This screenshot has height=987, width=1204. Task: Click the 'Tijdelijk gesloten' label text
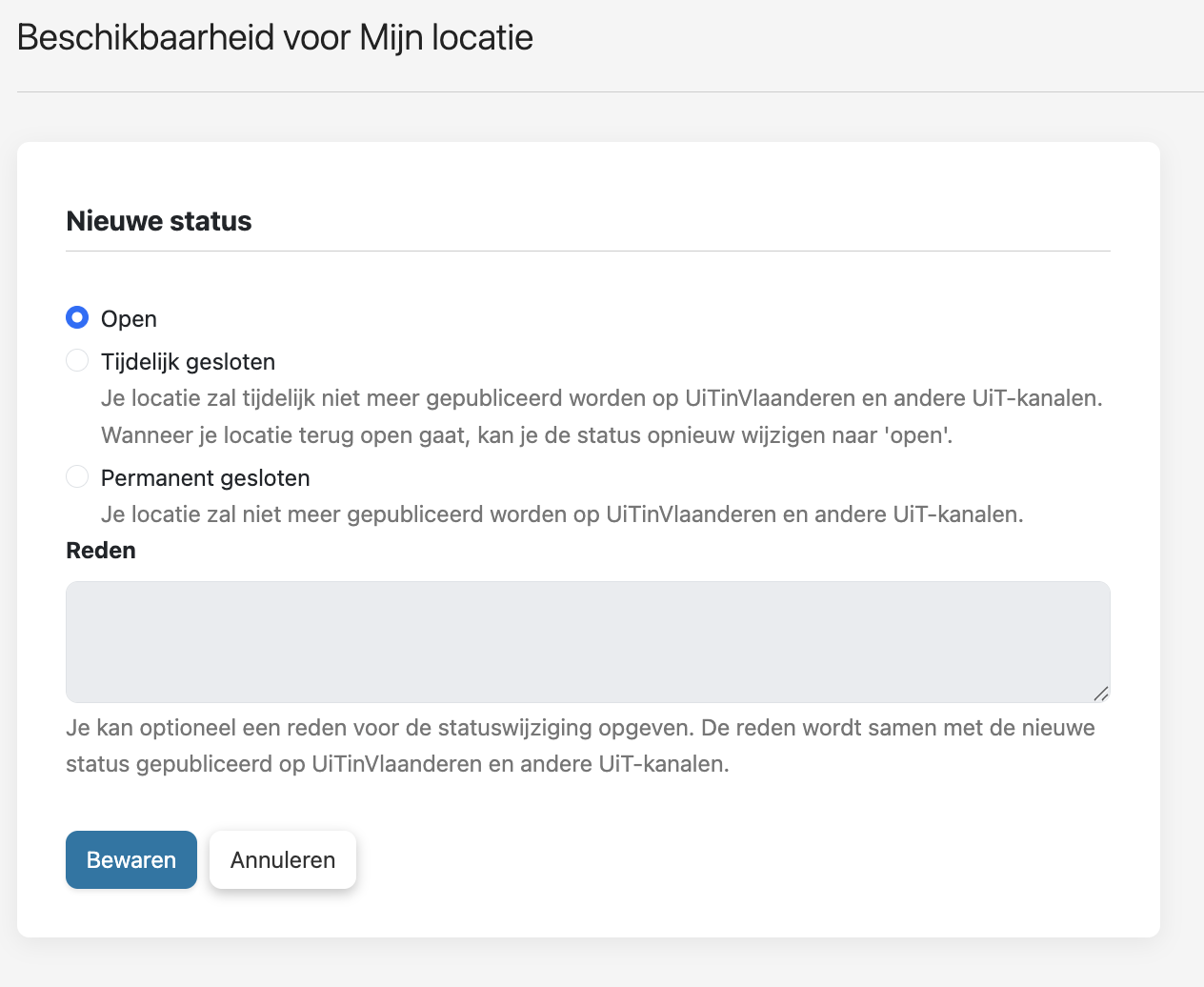pos(188,362)
